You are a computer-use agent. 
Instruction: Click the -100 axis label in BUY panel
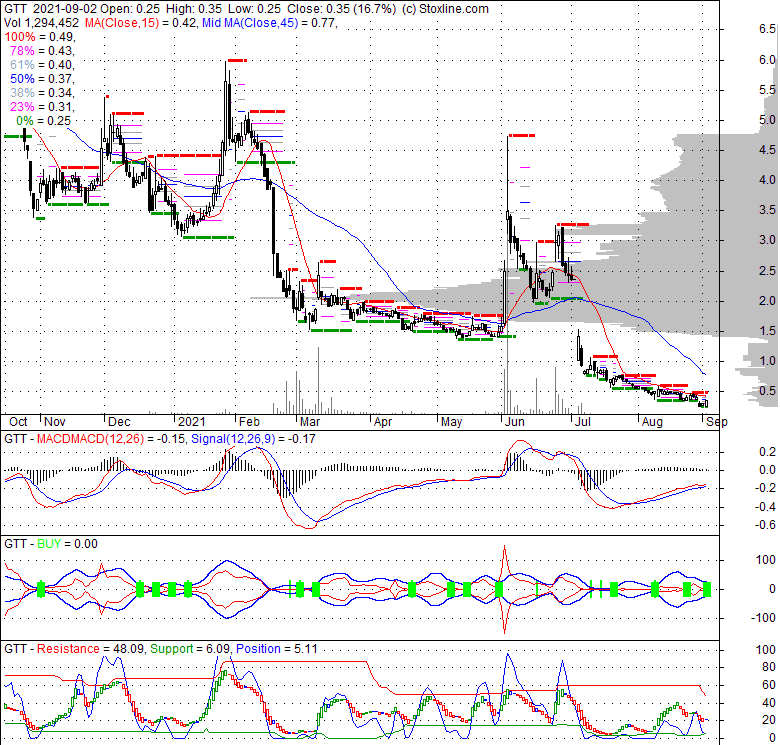[x=765, y=617]
